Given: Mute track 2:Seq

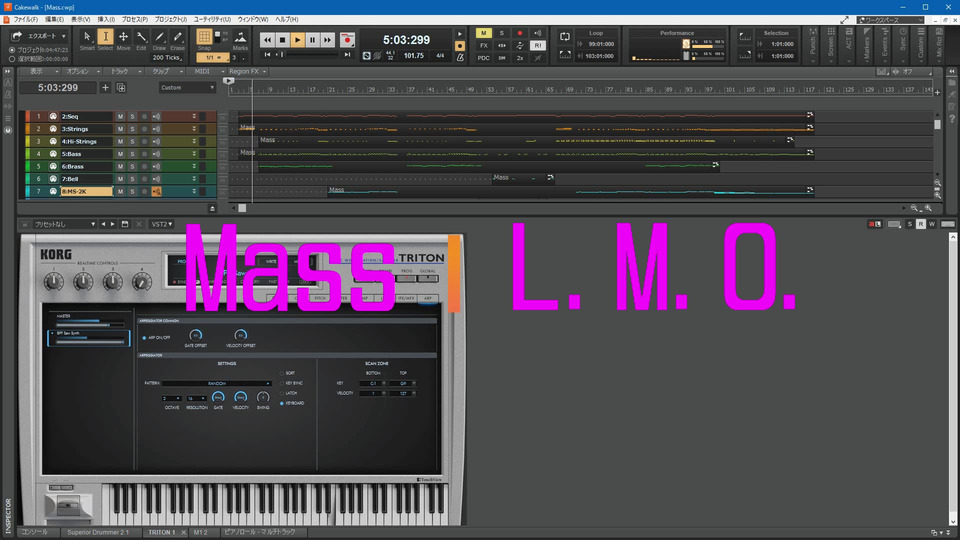Looking at the screenshot, I should coord(121,116).
